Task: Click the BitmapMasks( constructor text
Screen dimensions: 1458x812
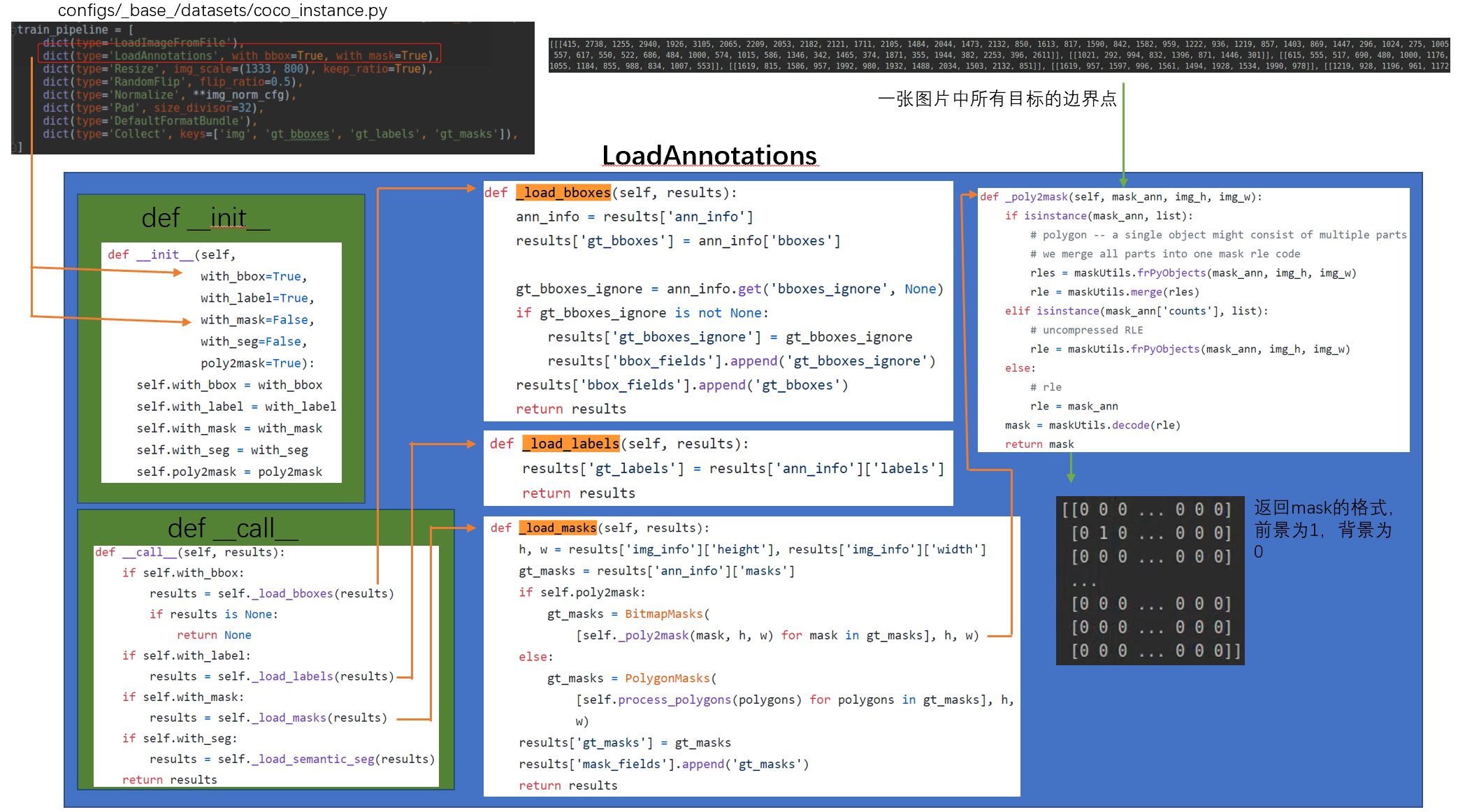Action: pyautogui.click(x=667, y=614)
